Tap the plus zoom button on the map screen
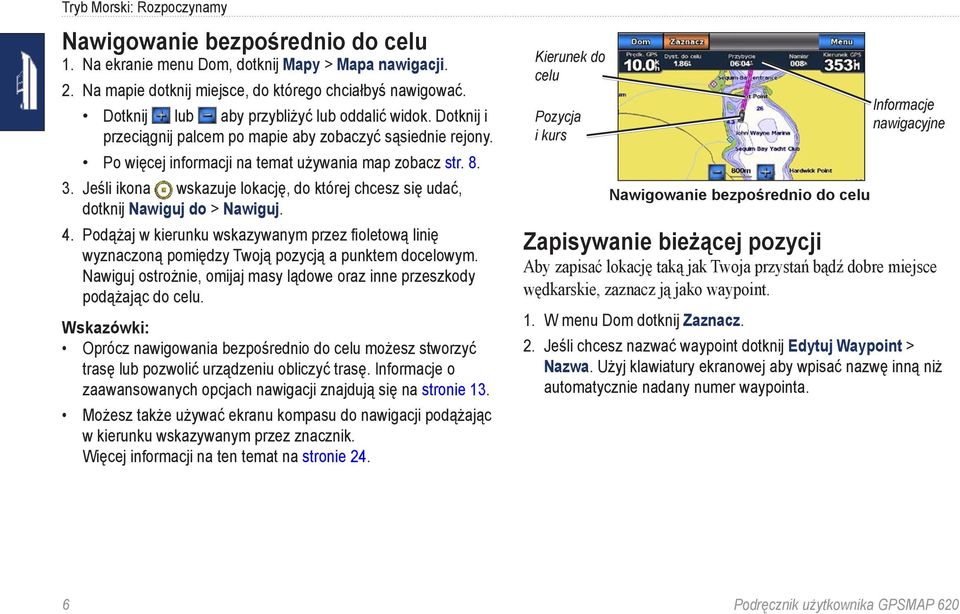The image size is (960, 614). (x=765, y=171)
